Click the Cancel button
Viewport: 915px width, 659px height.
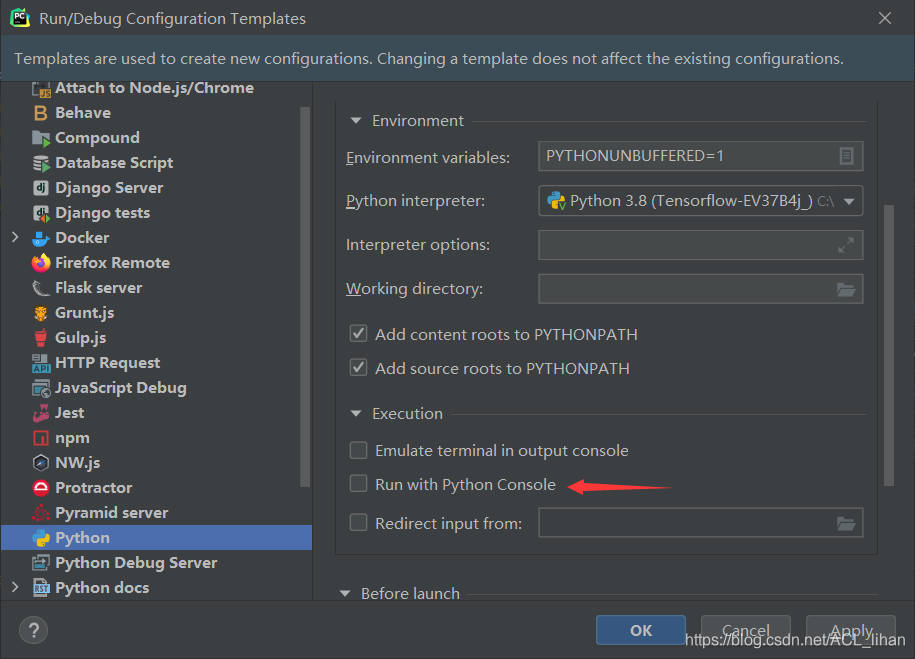pos(745,630)
